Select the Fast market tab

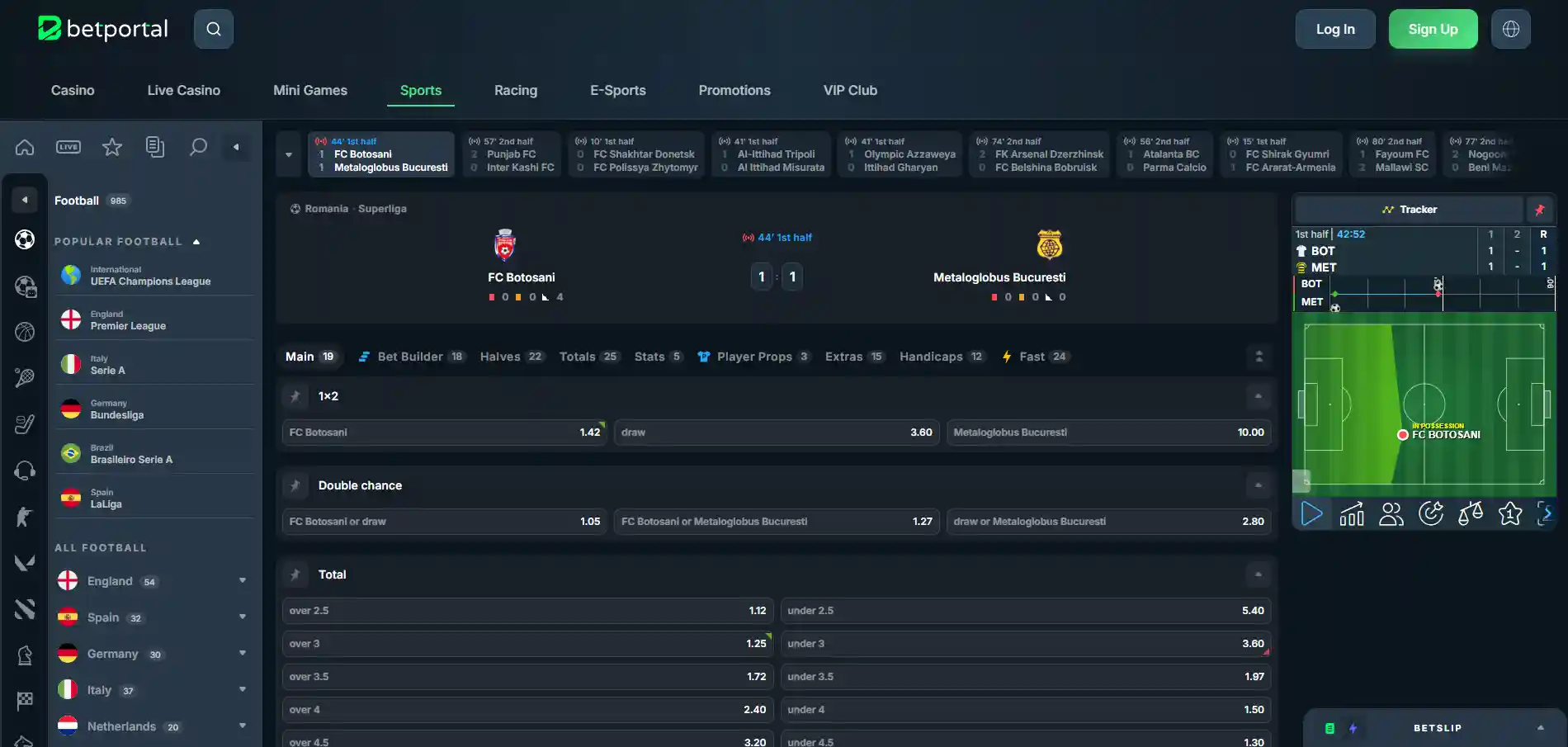pyautogui.click(x=1036, y=357)
